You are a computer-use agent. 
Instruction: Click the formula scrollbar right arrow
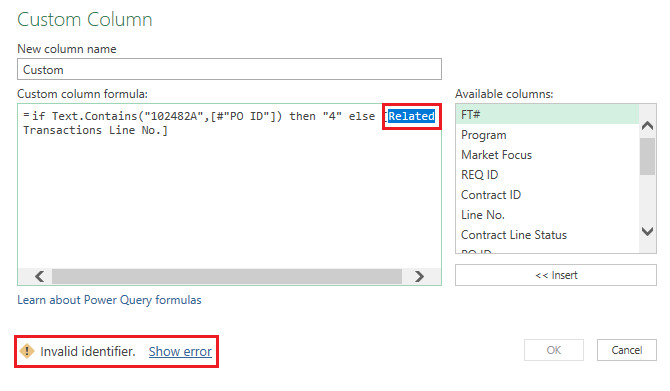coord(419,276)
